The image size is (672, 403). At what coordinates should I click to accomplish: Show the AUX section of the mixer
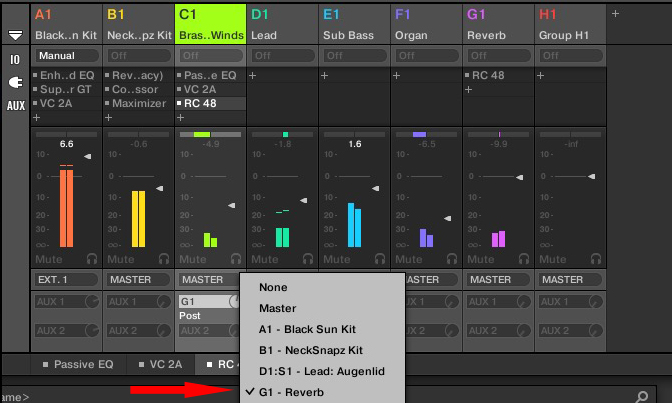[x=16, y=105]
